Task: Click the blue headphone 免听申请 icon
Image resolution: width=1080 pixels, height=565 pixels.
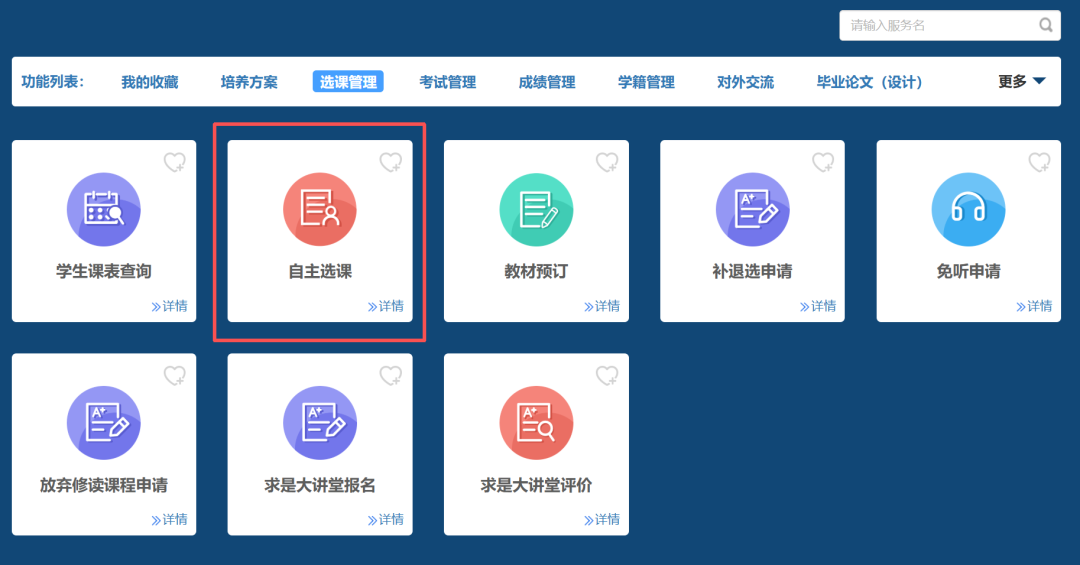Action: 968,209
